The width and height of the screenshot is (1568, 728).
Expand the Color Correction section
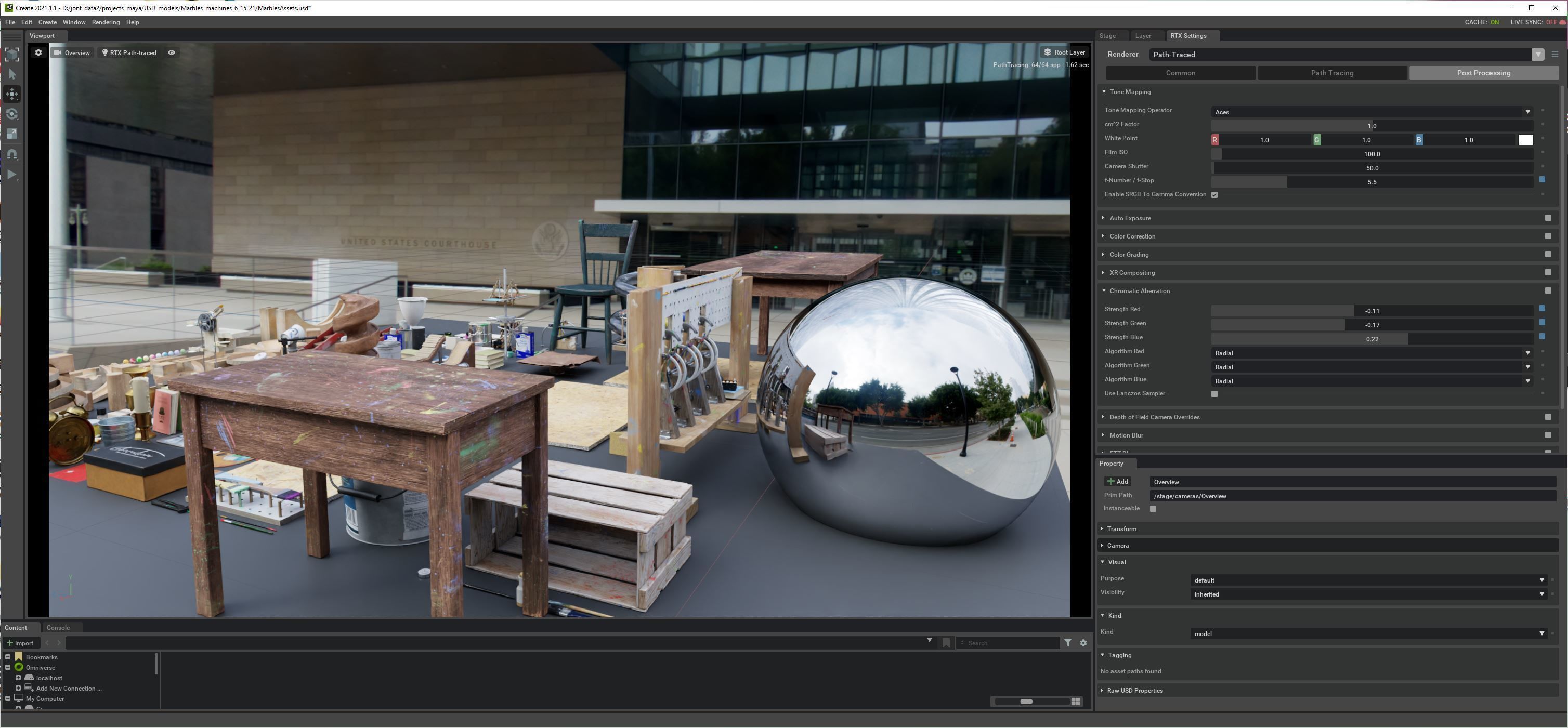(1132, 236)
